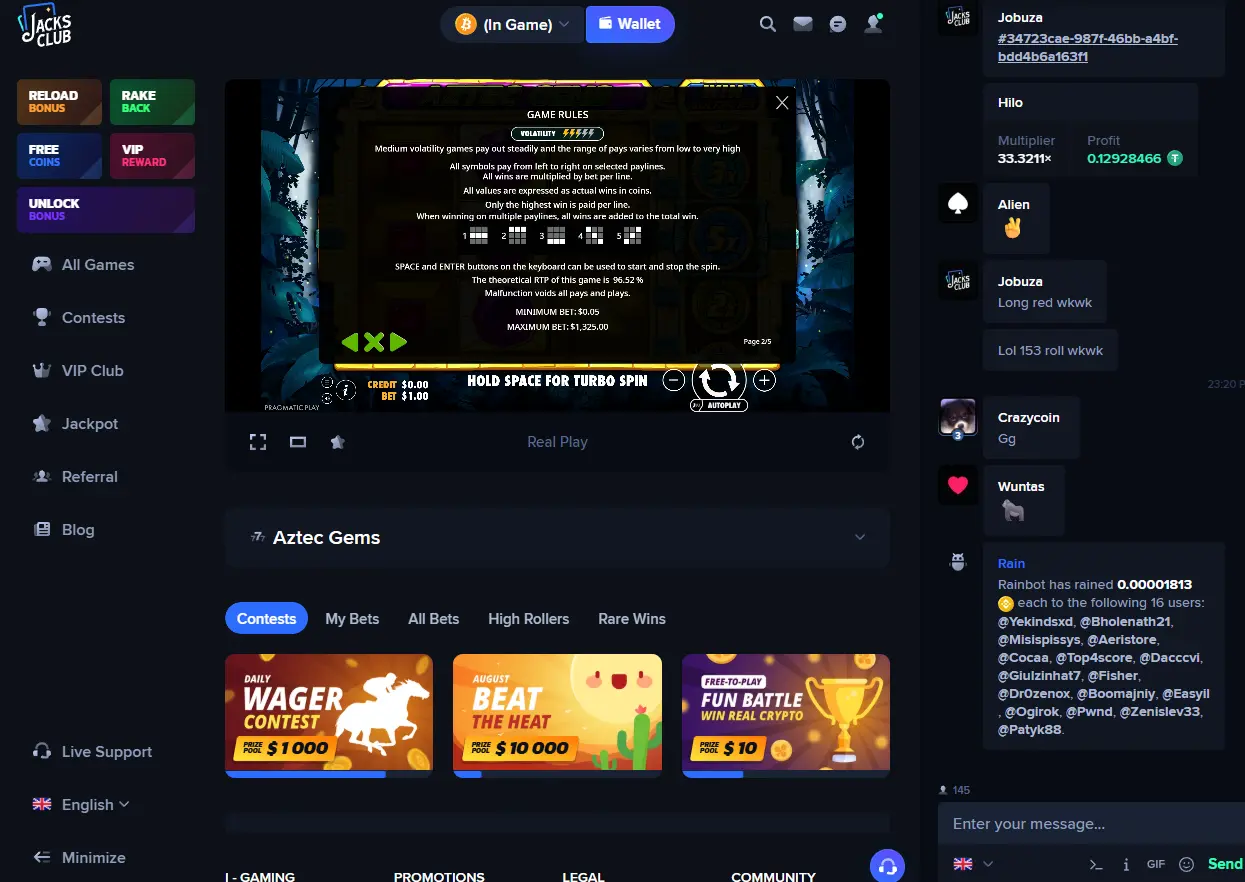Click the @Yekindsxd mention in rain message
Viewport: 1245px width, 882px height.
pos(1034,621)
